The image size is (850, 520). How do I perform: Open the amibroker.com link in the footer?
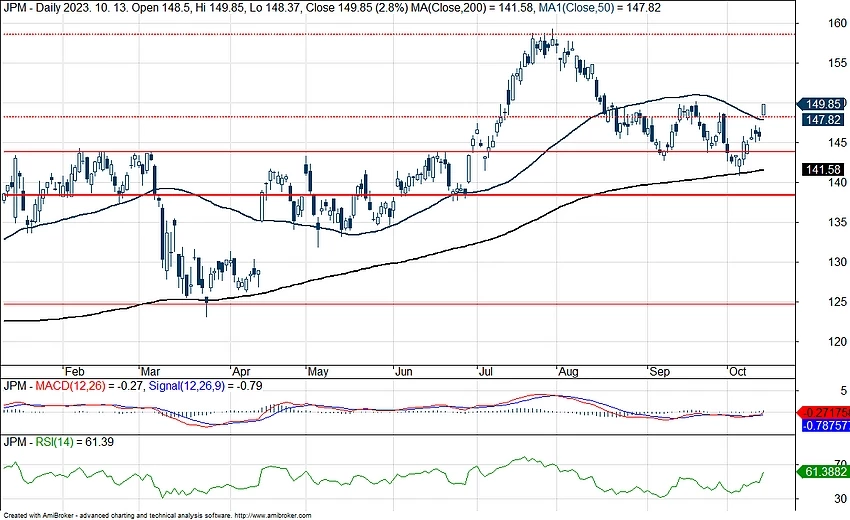coord(273,515)
